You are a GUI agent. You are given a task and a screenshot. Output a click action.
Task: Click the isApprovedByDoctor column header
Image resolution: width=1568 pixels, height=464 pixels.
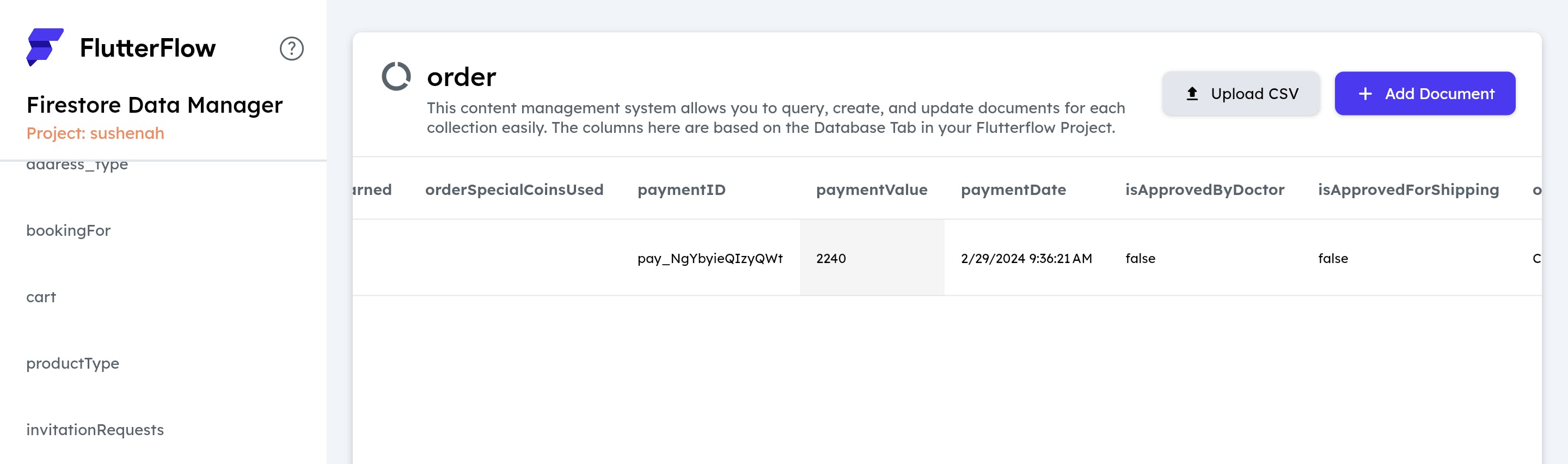[1204, 190]
